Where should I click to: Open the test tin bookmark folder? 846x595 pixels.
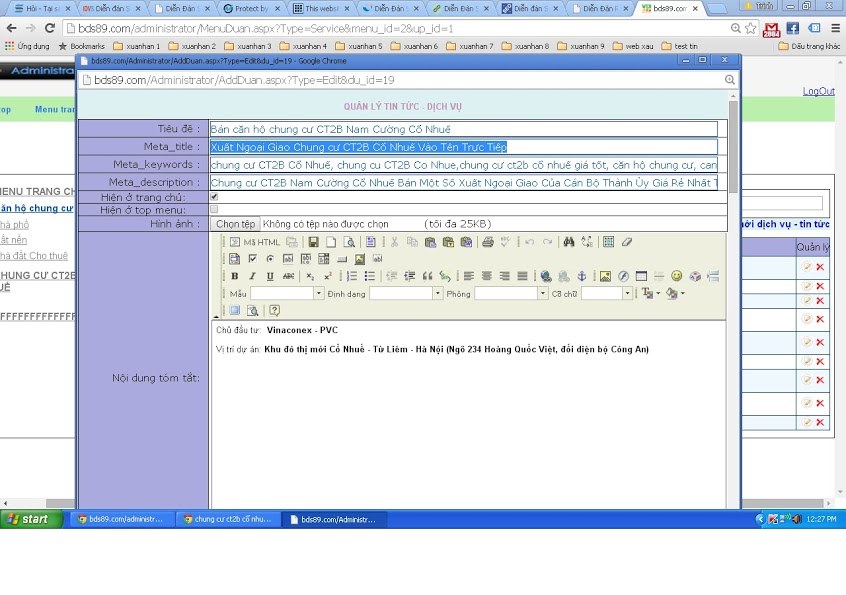679,46
